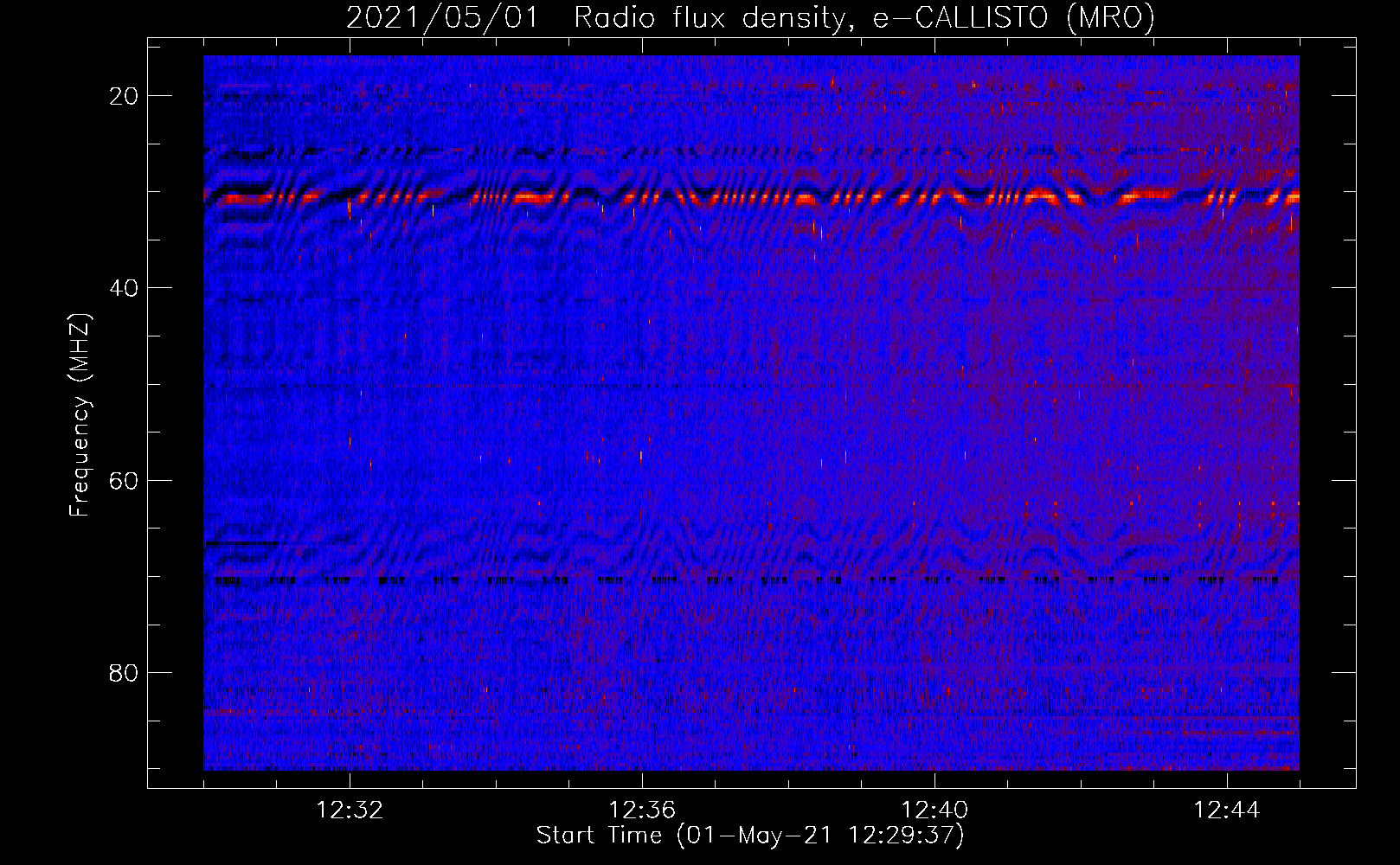Click the 12:32 time tick label

click(x=350, y=811)
